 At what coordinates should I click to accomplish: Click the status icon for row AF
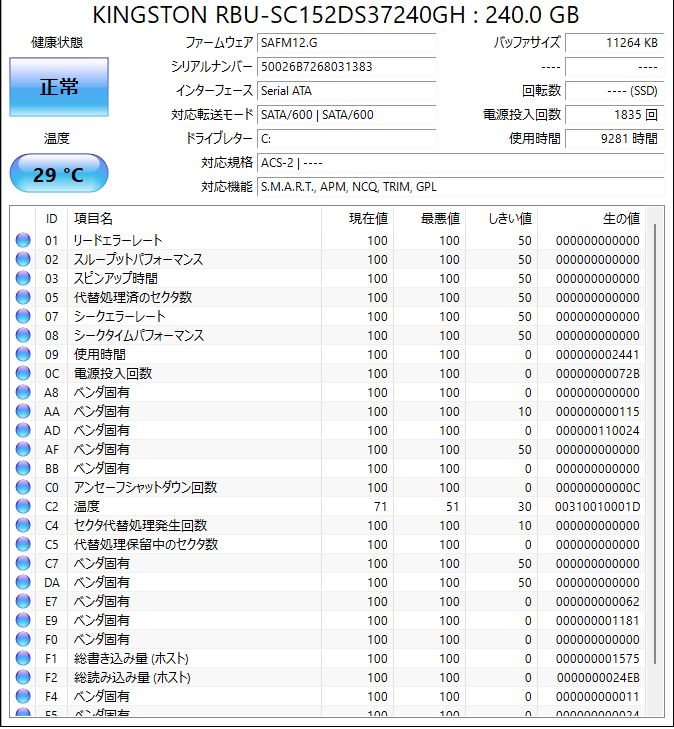tap(23, 450)
